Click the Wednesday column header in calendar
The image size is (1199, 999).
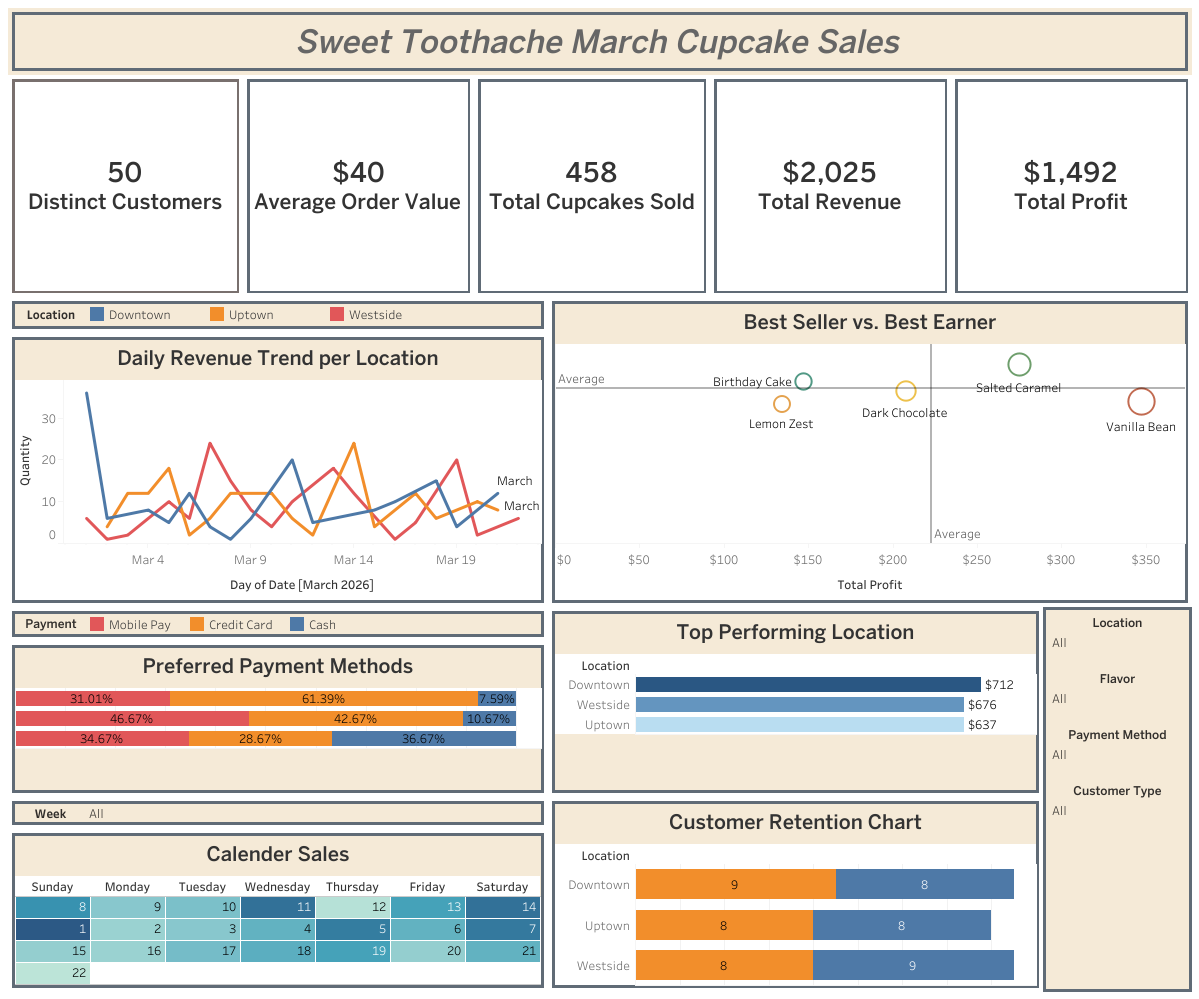click(278, 887)
